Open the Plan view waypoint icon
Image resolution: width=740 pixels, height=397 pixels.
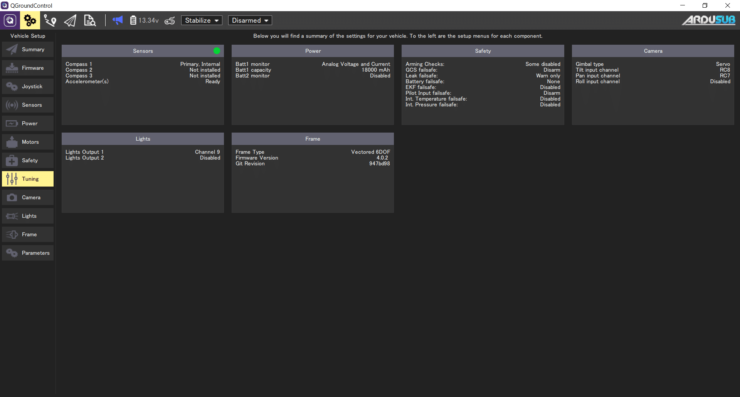[x=50, y=20]
